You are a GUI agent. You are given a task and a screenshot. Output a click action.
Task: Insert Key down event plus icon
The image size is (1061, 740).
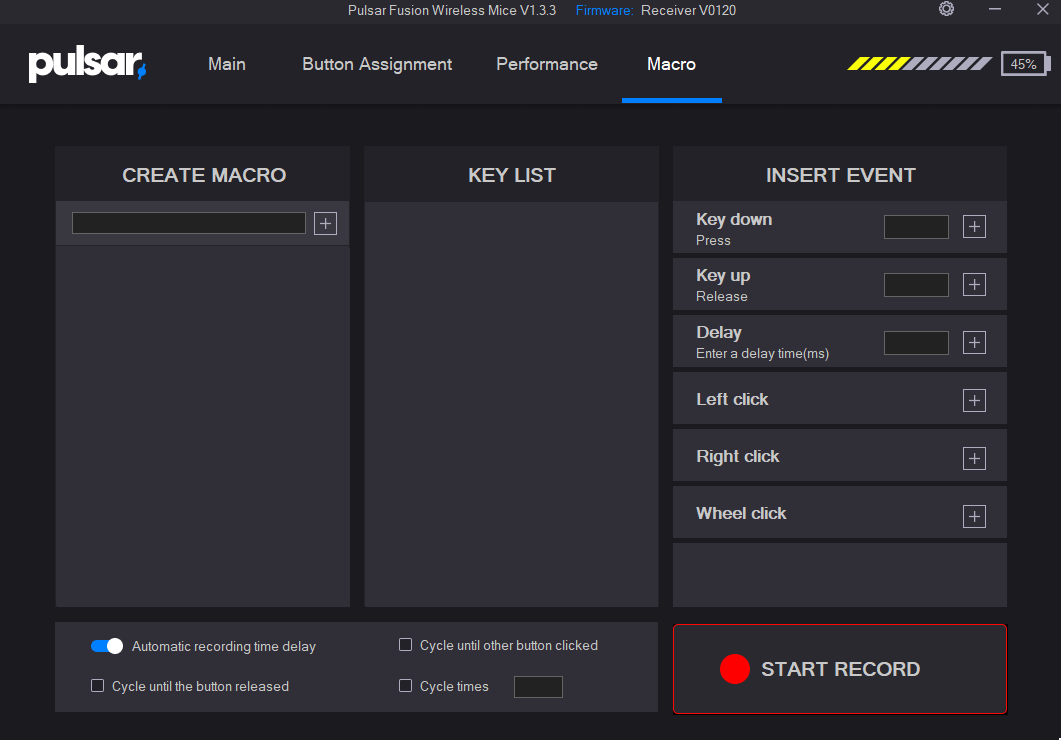click(x=974, y=227)
